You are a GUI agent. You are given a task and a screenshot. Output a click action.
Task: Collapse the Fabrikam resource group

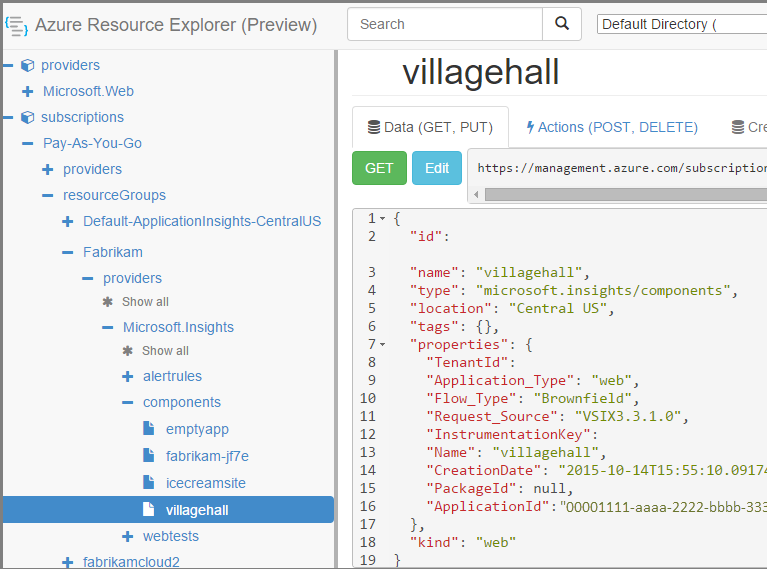pos(67,253)
